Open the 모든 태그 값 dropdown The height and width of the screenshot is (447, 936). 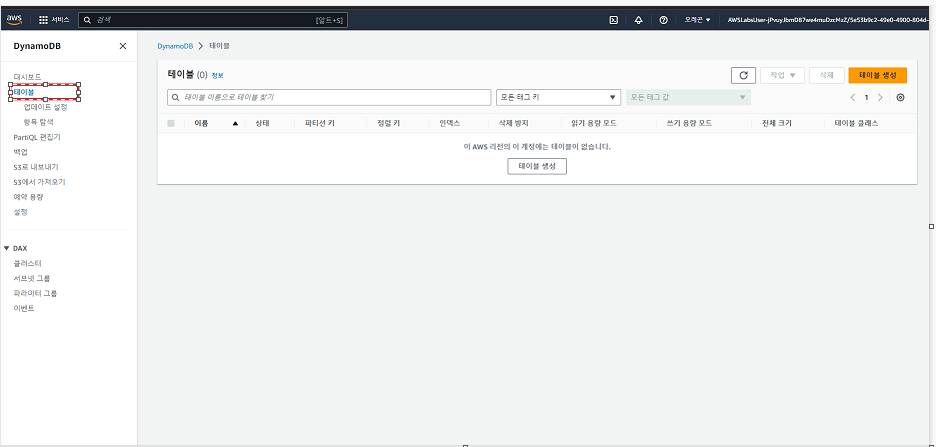tap(688, 97)
